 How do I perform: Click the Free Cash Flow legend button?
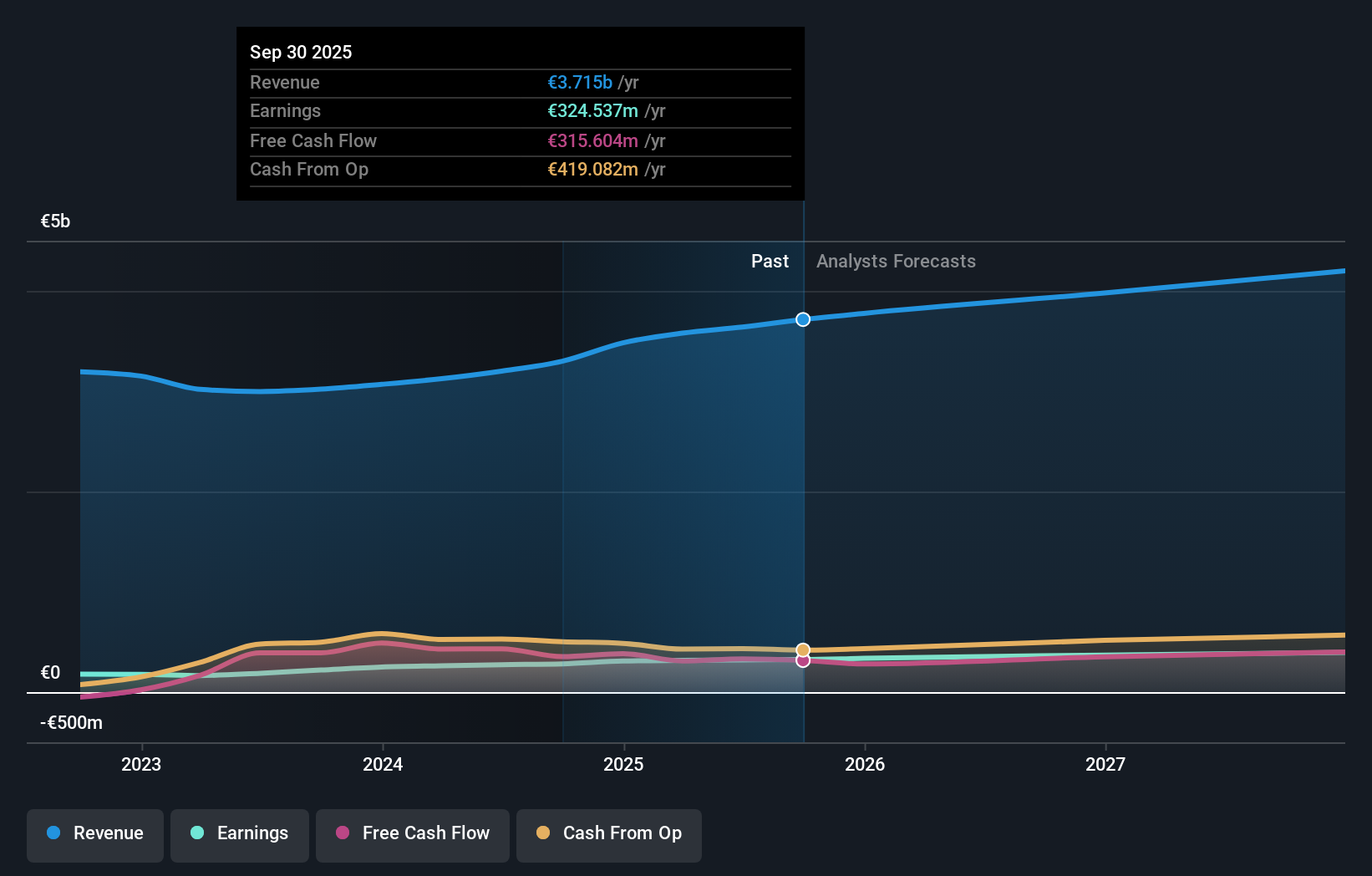click(x=412, y=835)
